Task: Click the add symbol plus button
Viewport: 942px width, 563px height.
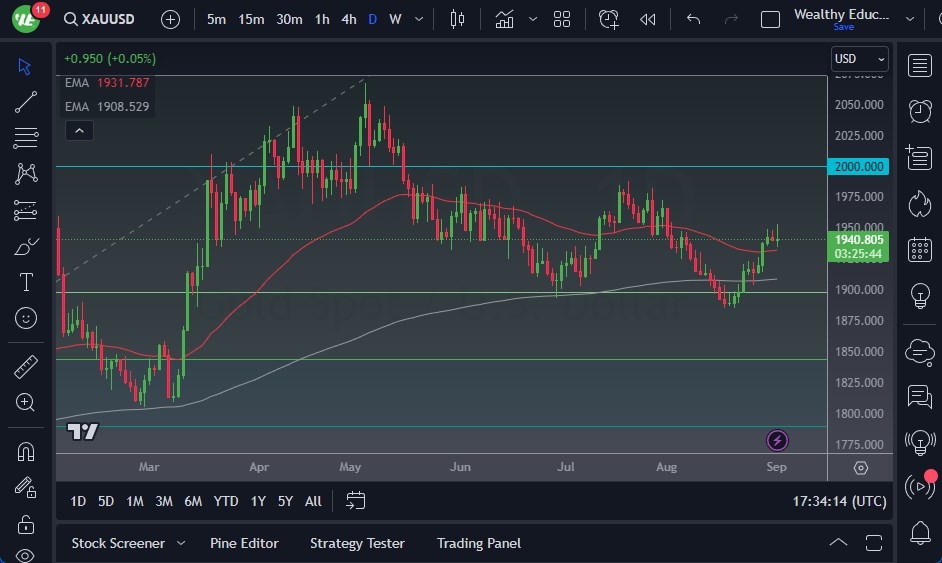Action: [x=170, y=19]
